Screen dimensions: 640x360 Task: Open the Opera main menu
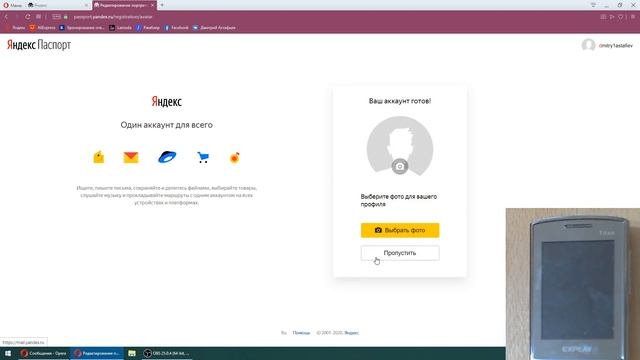pos(13,5)
